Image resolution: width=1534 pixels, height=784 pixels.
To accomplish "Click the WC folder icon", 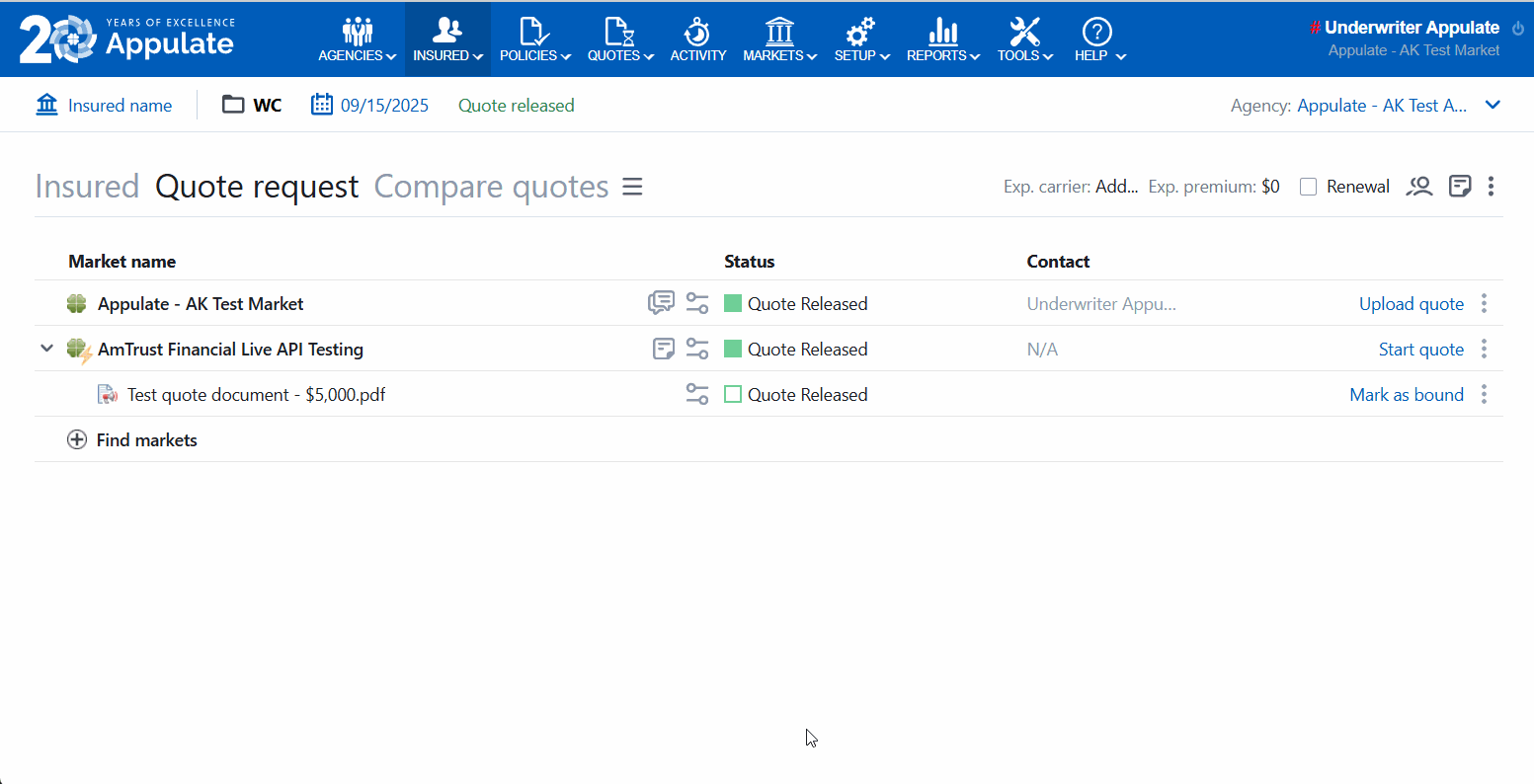I will pos(233,105).
